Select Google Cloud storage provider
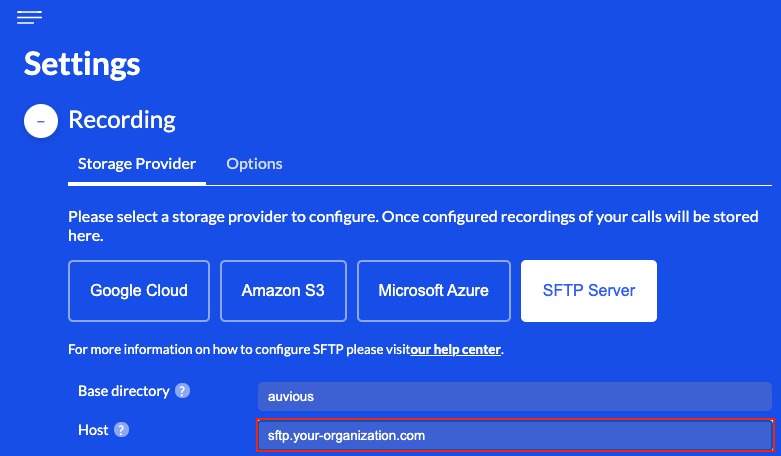The height and width of the screenshot is (456, 781). [139, 291]
